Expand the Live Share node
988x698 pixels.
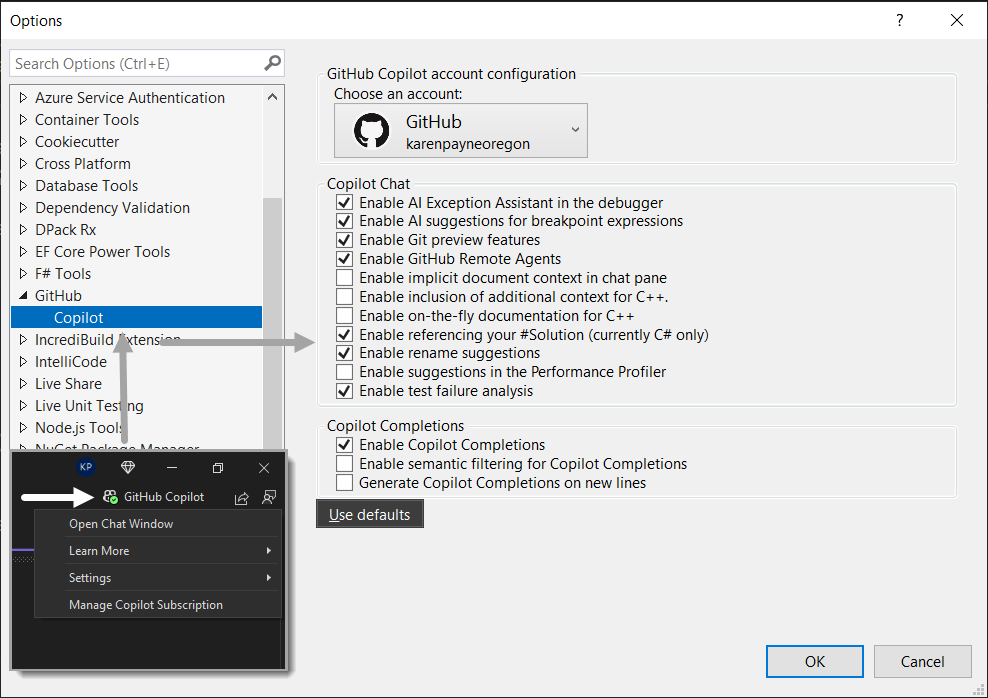tap(23, 384)
